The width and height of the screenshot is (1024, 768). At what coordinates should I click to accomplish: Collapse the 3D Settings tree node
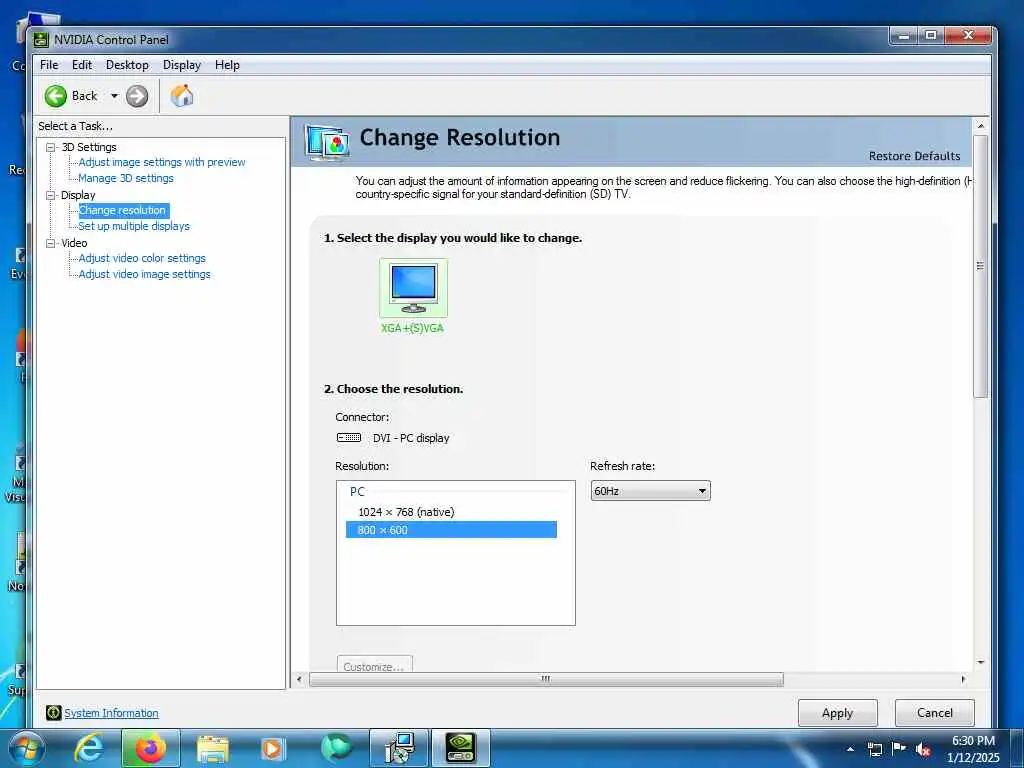coord(50,147)
